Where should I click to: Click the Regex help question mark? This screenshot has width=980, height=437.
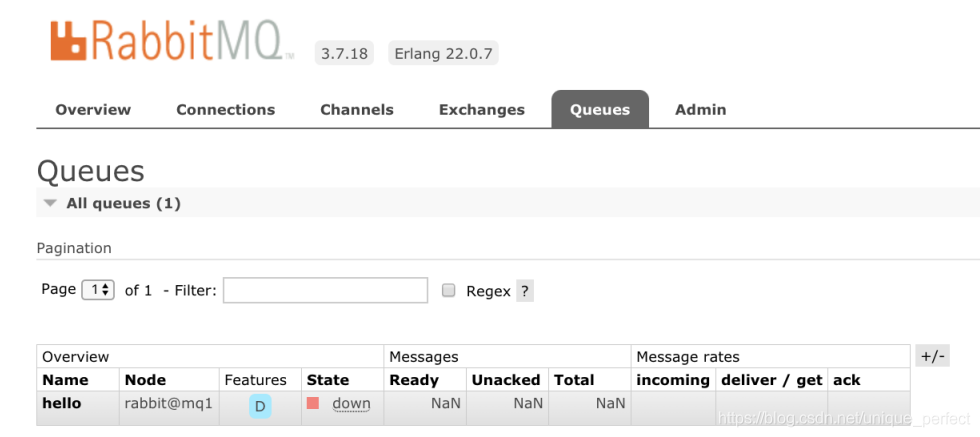[x=525, y=291]
